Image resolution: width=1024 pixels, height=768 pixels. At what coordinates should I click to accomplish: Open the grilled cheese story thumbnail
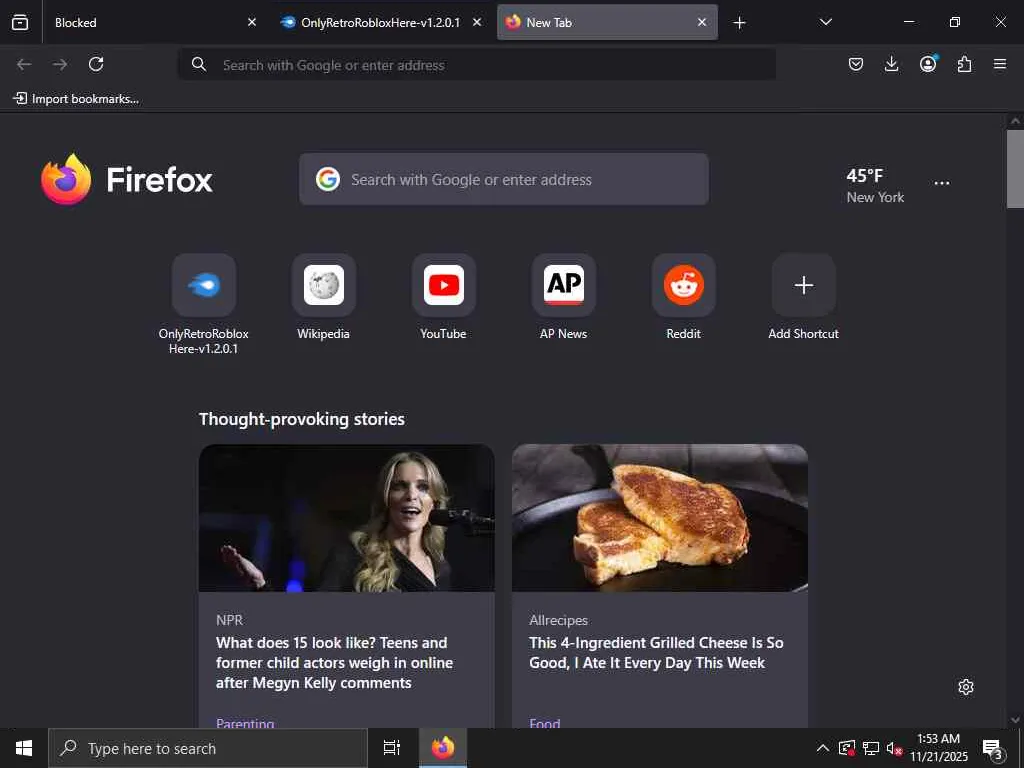[x=660, y=518]
